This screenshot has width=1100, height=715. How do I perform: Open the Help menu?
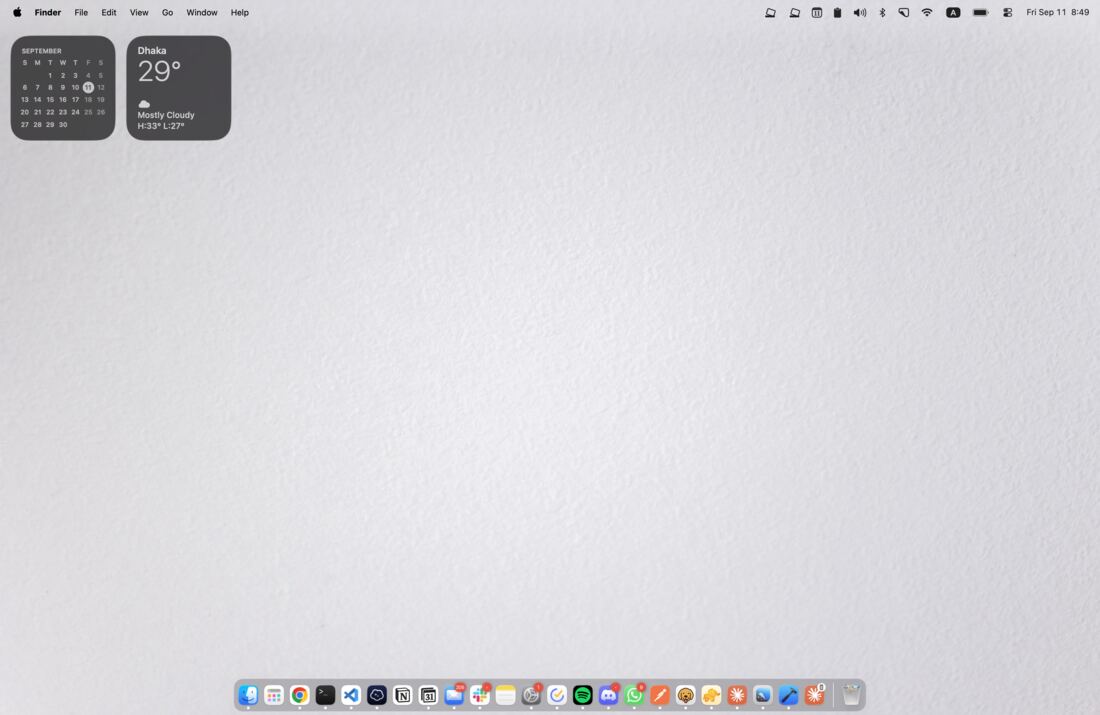click(240, 13)
